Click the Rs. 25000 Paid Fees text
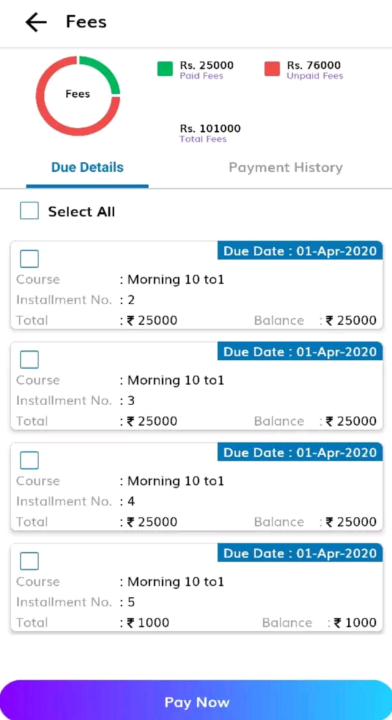392x720 pixels. [x=207, y=70]
